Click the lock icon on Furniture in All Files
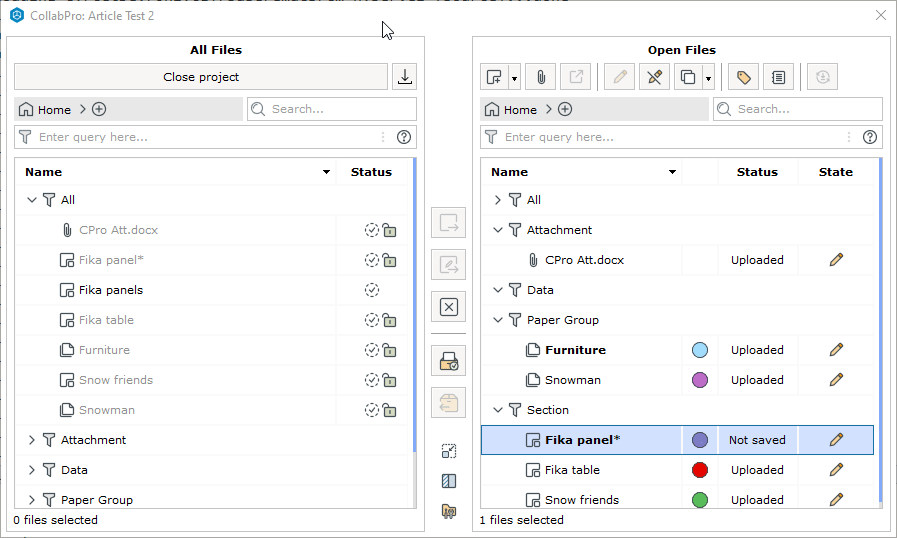This screenshot has height=538, width=897. pos(390,350)
